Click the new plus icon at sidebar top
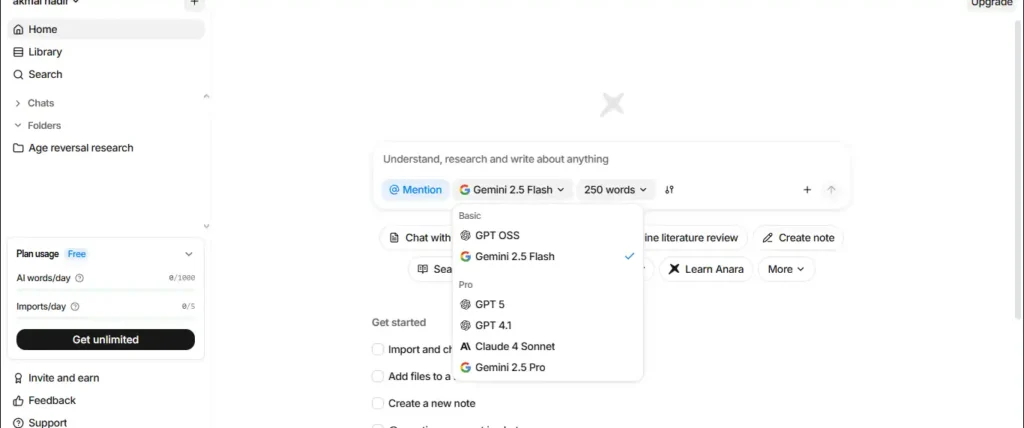The width and height of the screenshot is (1024, 428). tap(193, 3)
